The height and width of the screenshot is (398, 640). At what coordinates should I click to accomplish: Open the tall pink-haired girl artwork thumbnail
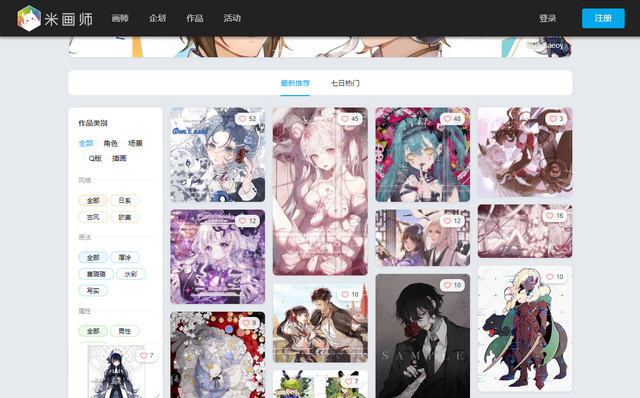pos(320,191)
